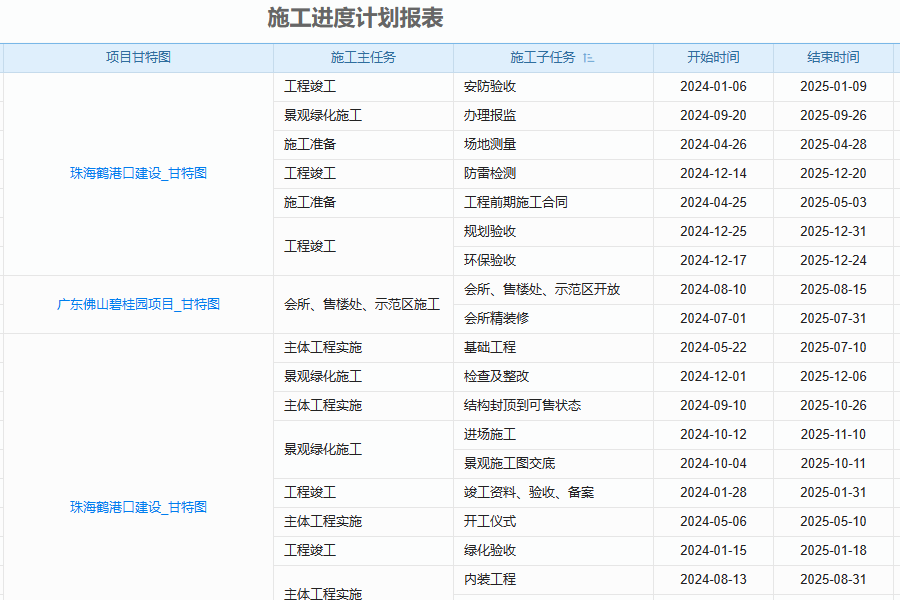Select the 景观施工图交底 subtask cell
This screenshot has width=900, height=600.
coord(553,463)
